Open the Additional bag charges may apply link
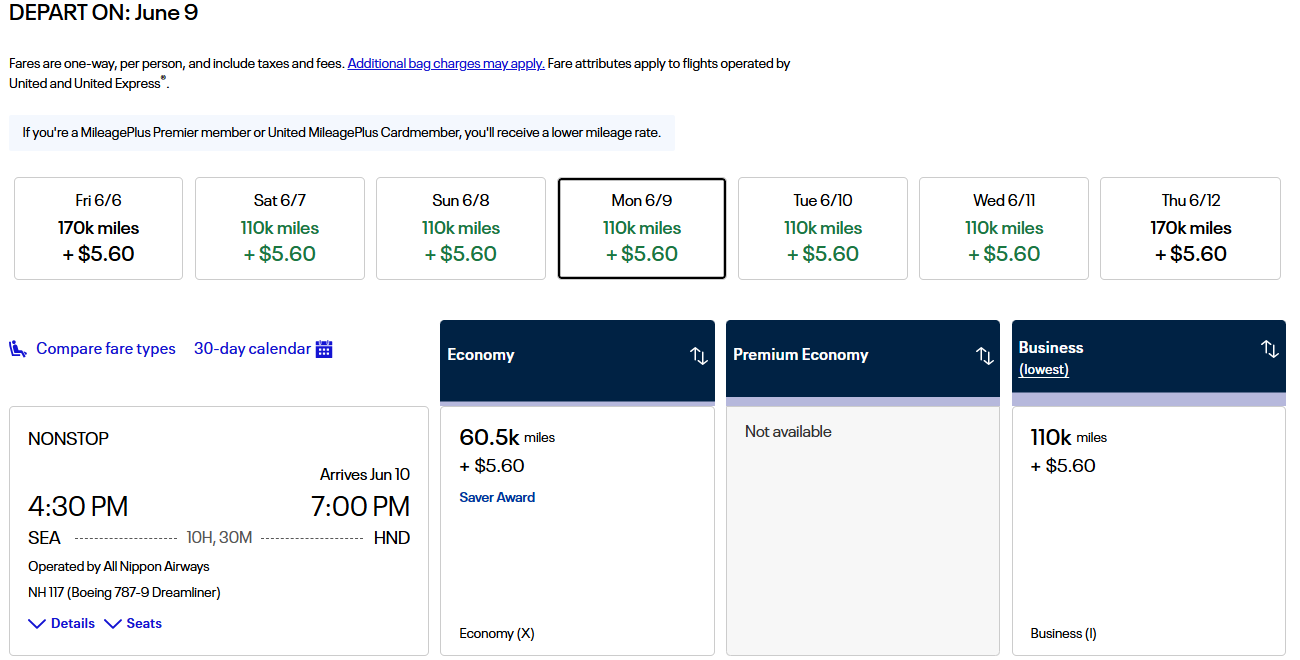The width and height of the screenshot is (1300, 660). (x=446, y=63)
